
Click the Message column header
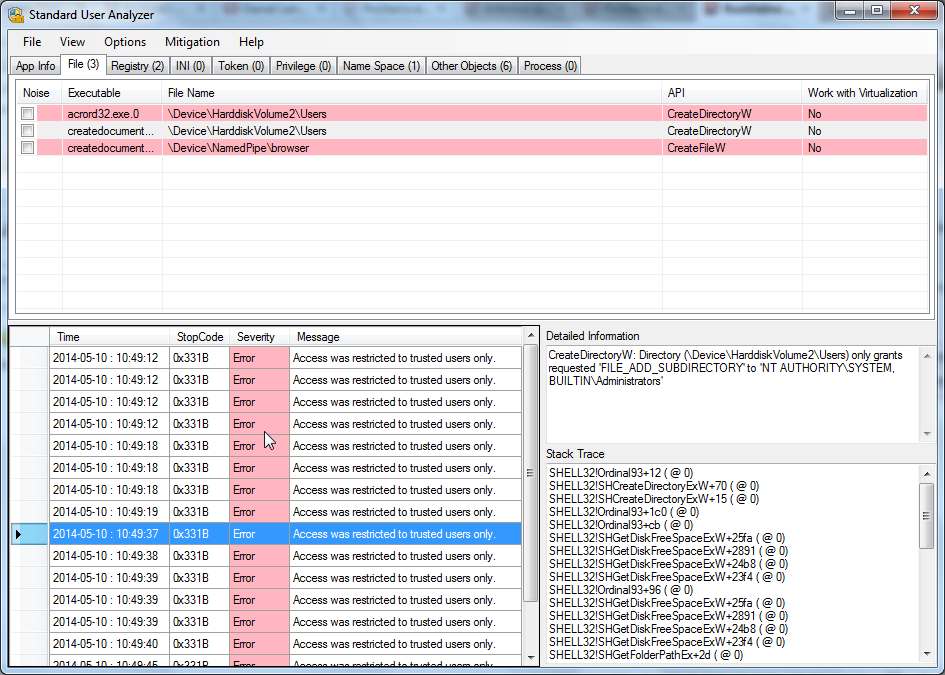click(405, 337)
